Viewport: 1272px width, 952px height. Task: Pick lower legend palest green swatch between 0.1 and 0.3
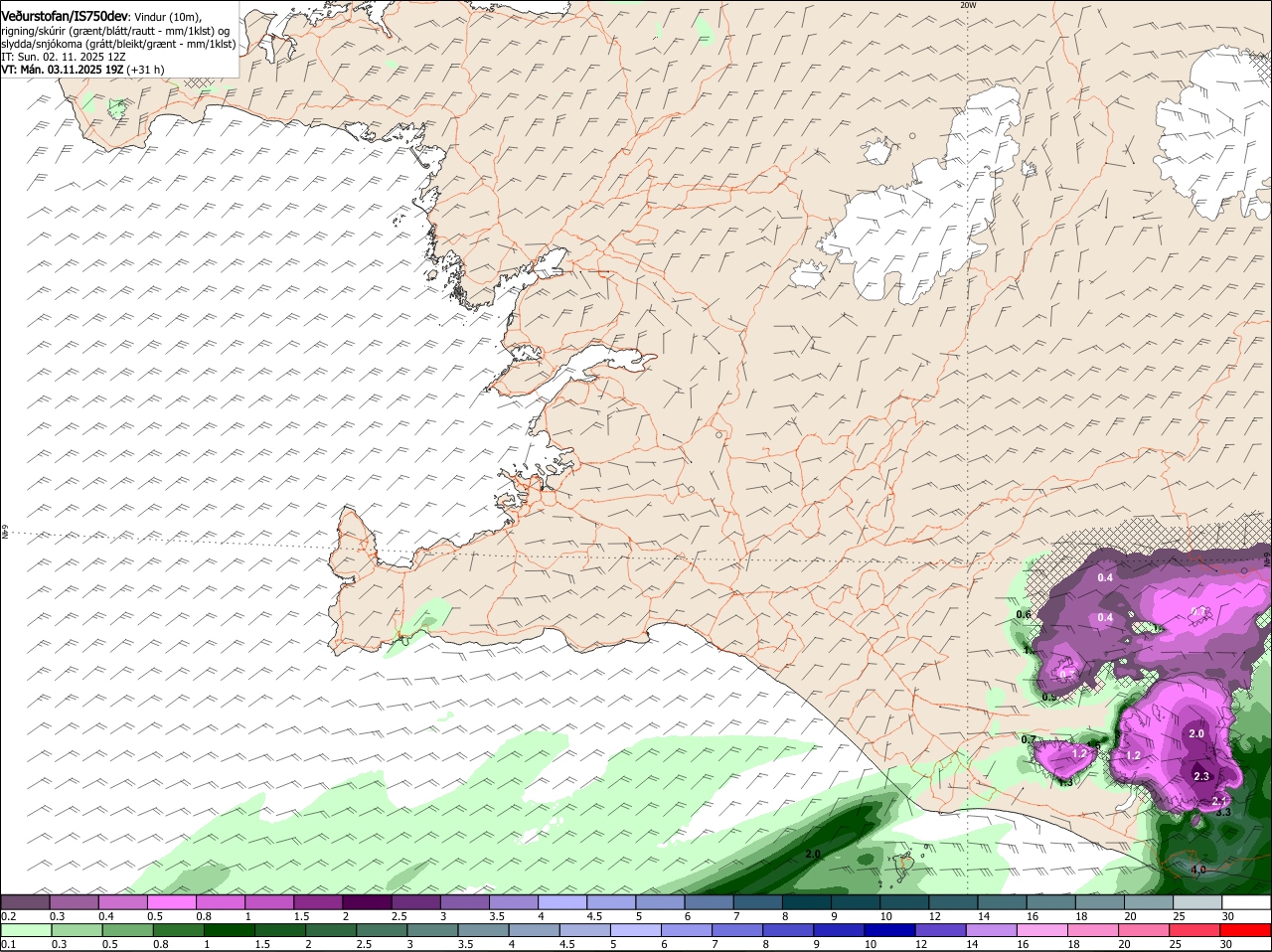pyautogui.click(x=25, y=930)
